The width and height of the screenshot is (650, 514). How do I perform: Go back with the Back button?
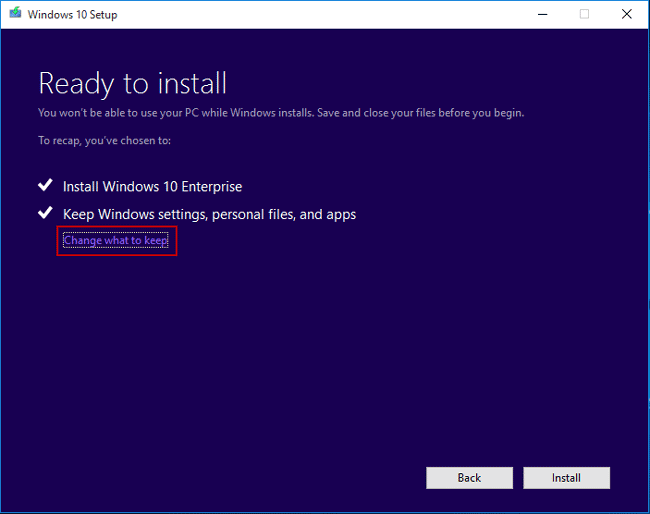click(x=469, y=478)
